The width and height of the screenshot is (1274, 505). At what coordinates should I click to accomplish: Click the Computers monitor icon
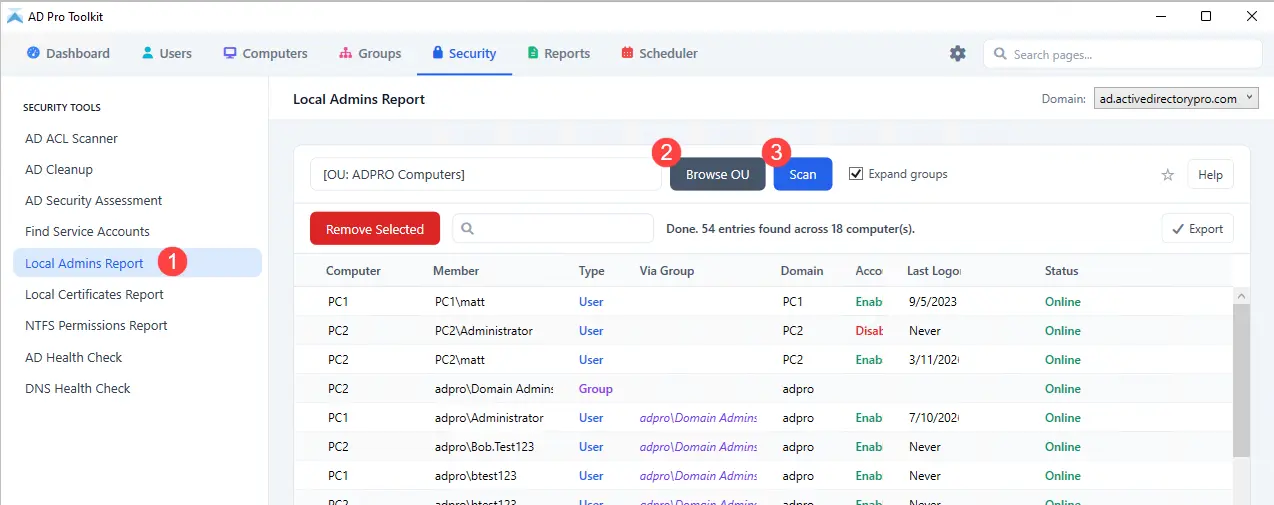click(x=230, y=53)
